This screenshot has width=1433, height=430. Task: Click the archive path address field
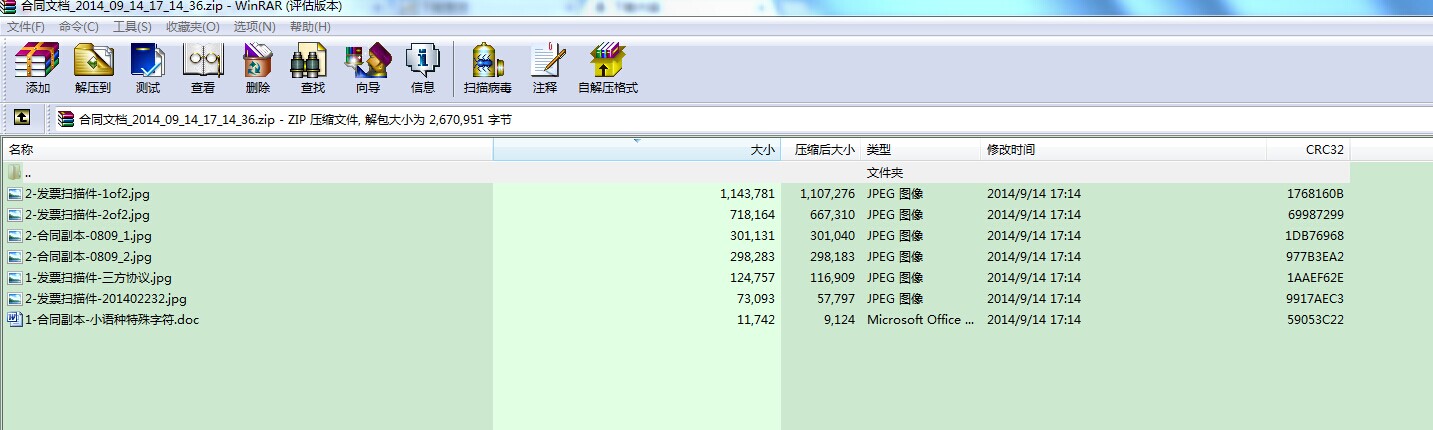(742, 119)
